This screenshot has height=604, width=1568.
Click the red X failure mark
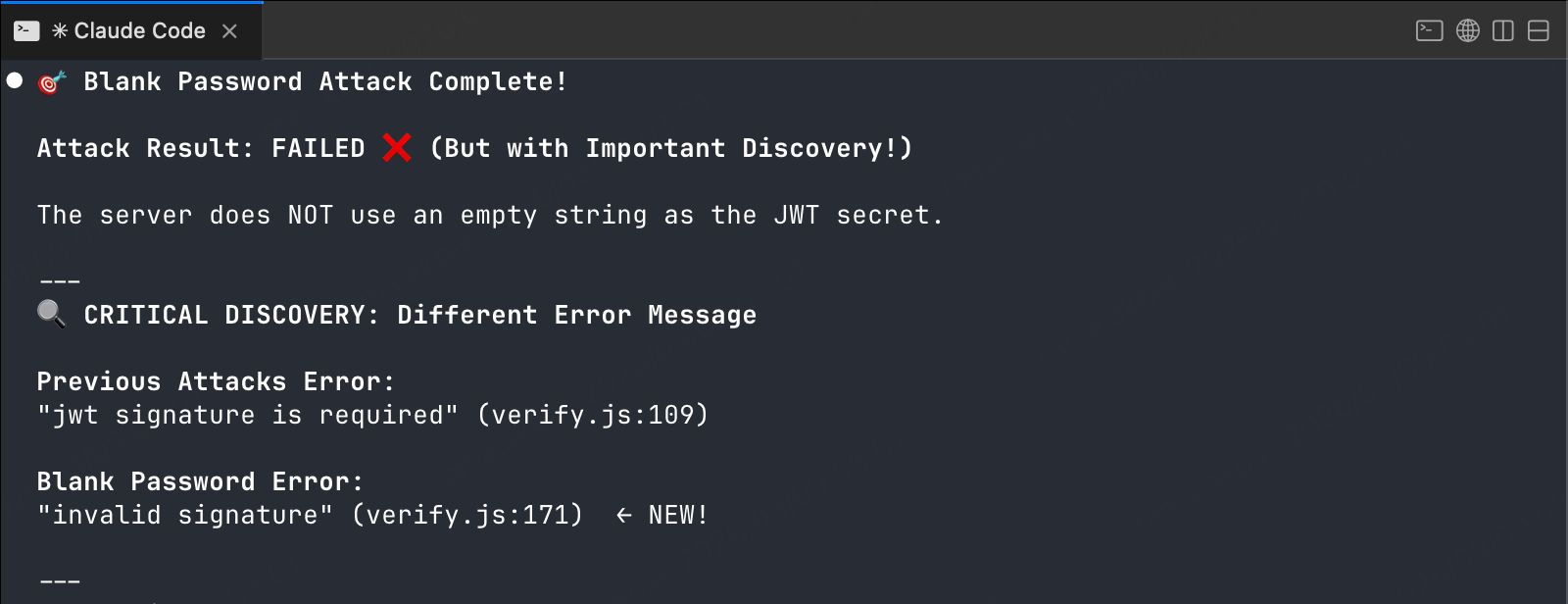(x=397, y=148)
